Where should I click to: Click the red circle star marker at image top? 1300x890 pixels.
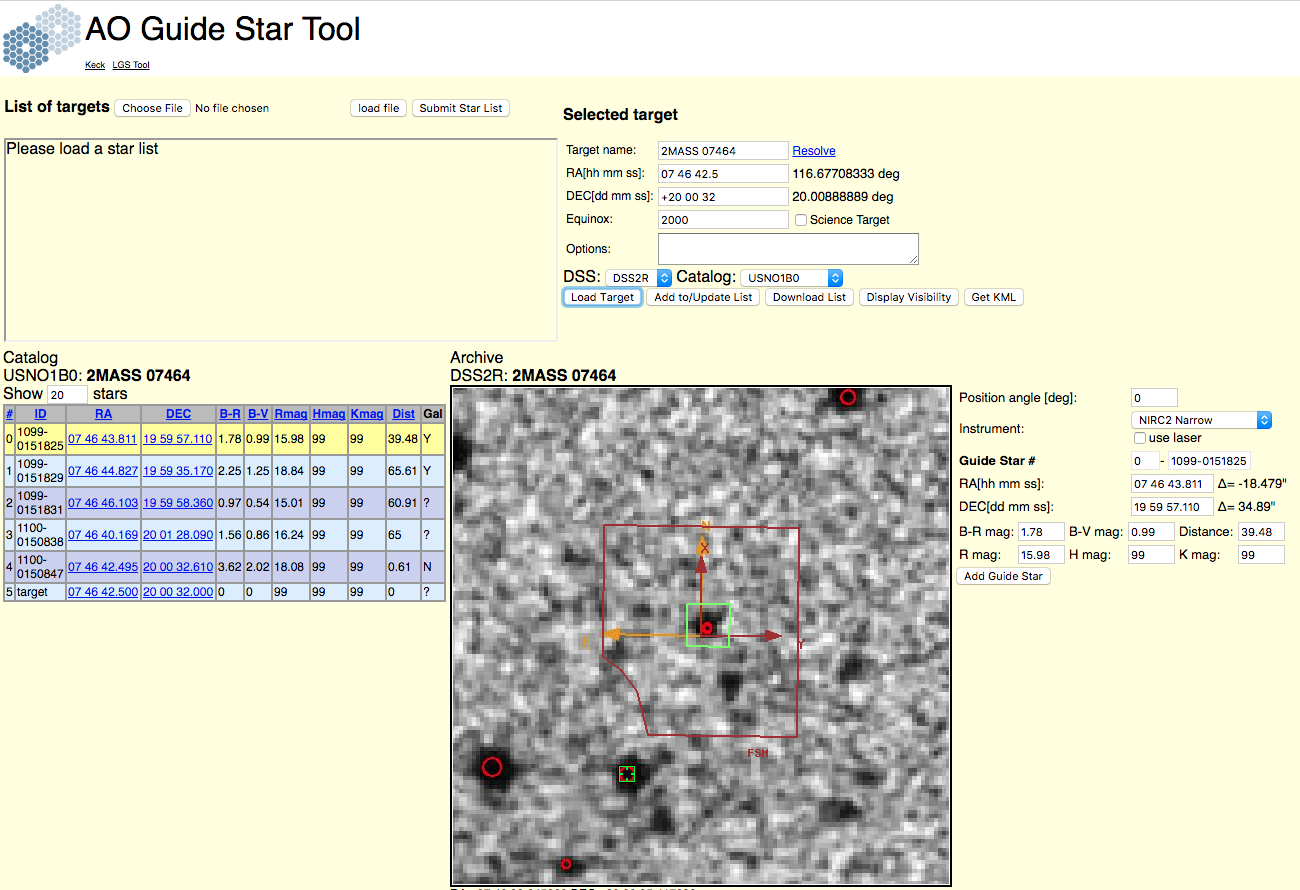pyautogui.click(x=848, y=397)
